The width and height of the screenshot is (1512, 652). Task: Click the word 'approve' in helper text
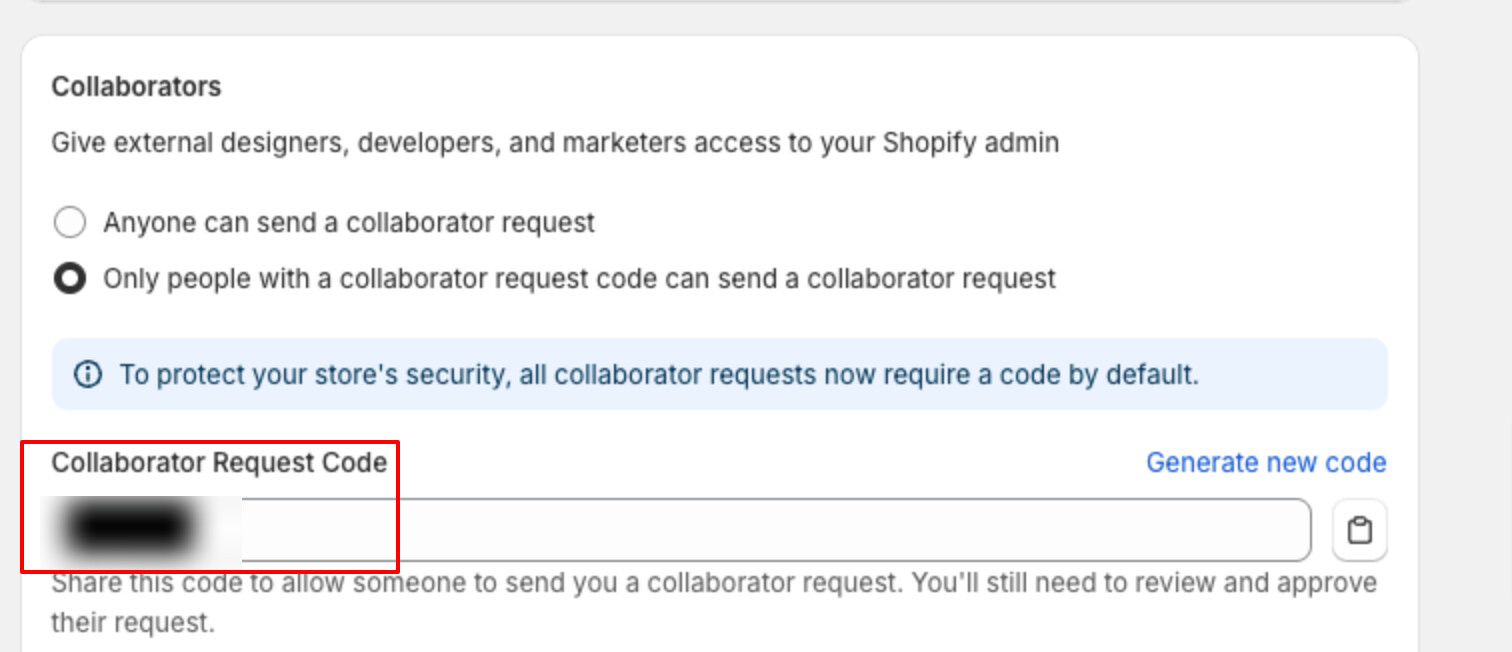coord(1327,583)
